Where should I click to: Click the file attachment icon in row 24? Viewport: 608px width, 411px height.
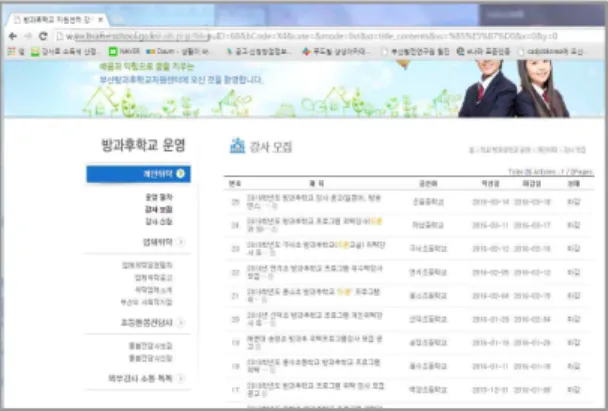274,230
